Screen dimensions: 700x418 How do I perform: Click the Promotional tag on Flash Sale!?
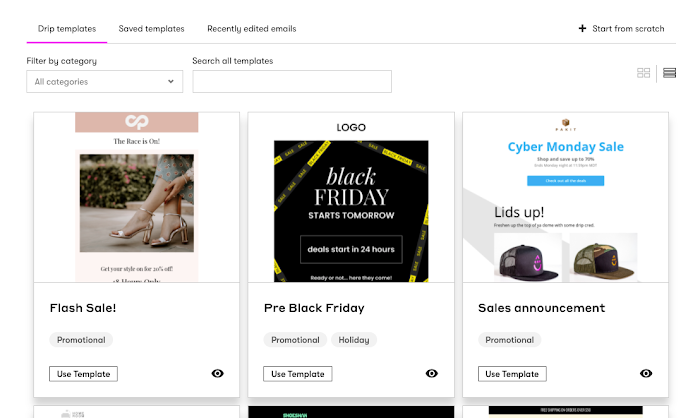(x=81, y=340)
